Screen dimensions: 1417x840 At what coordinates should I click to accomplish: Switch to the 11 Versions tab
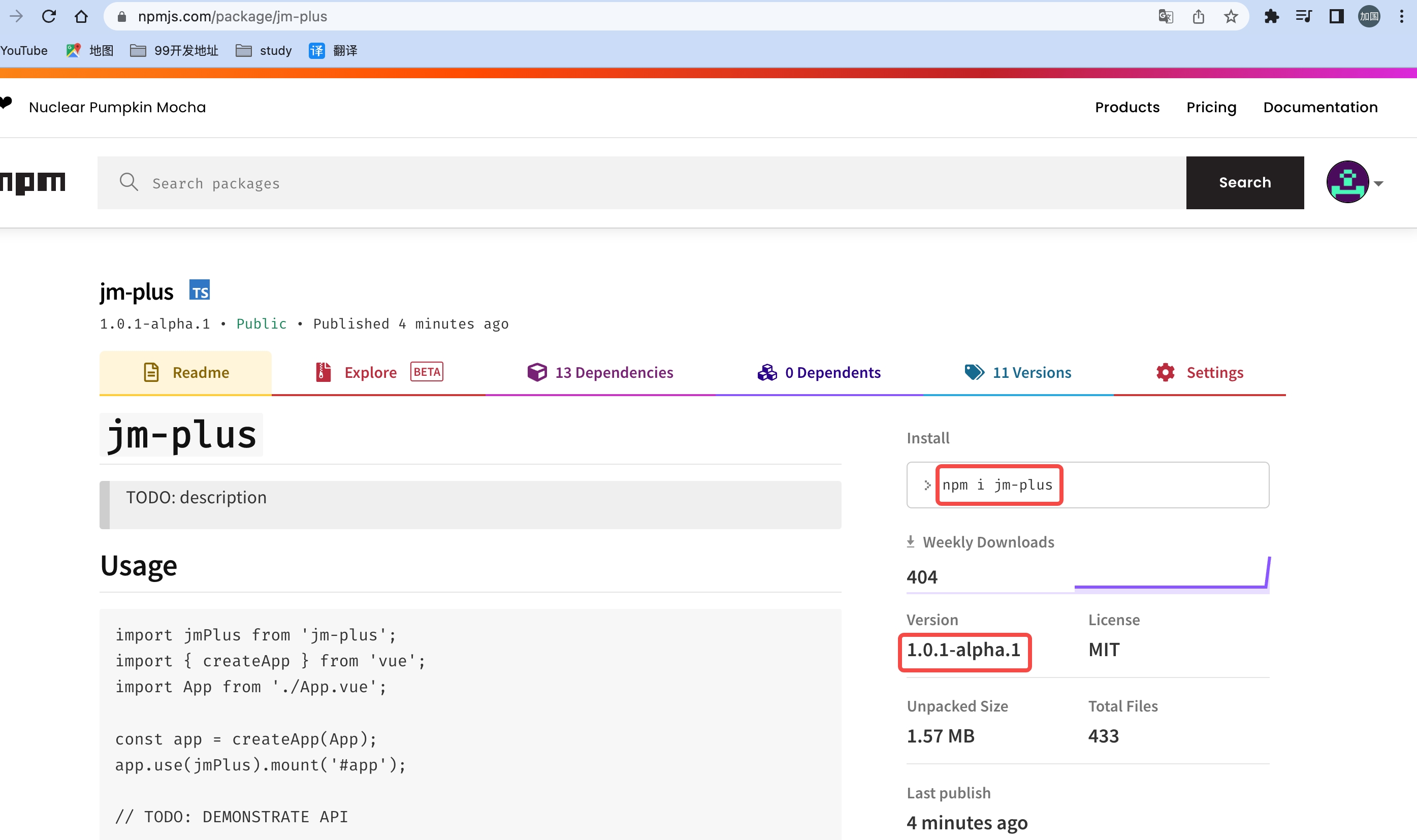(1018, 372)
